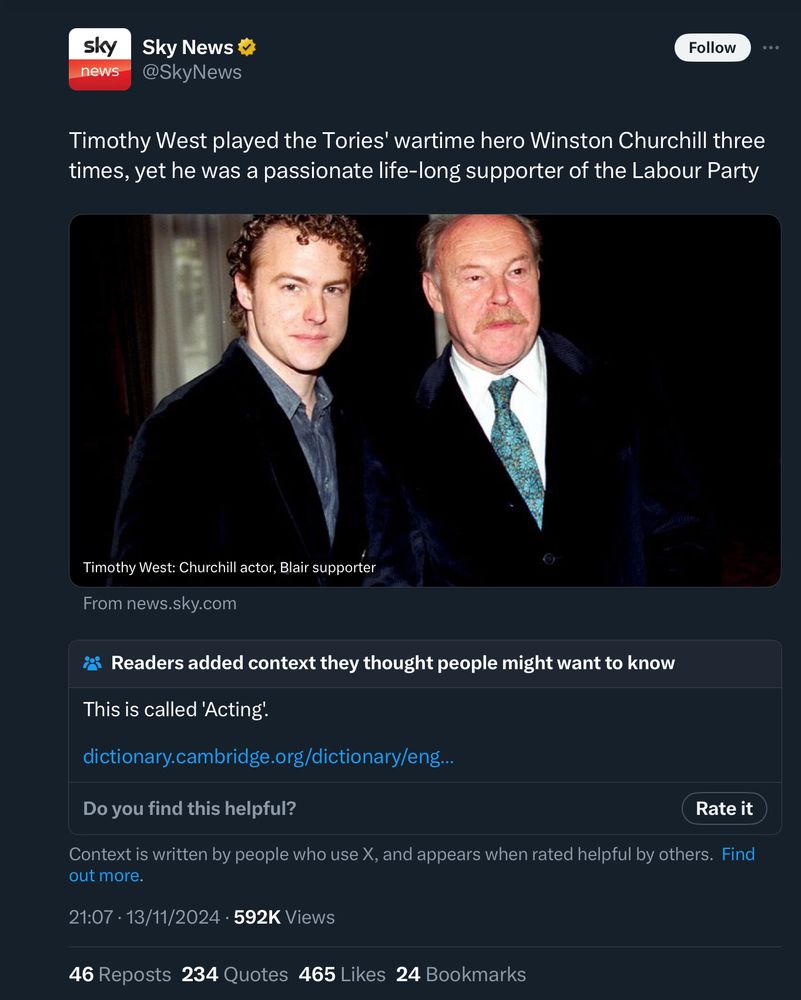The image size is (801, 1000).
Task: Click the community notes people icon
Action: pyautogui.click(x=93, y=663)
